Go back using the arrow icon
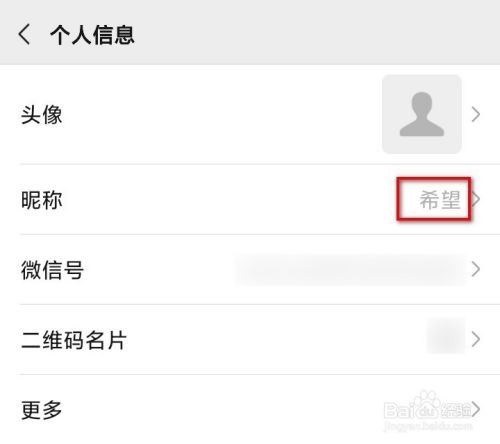Screen dimensions: 500x444 [24, 34]
